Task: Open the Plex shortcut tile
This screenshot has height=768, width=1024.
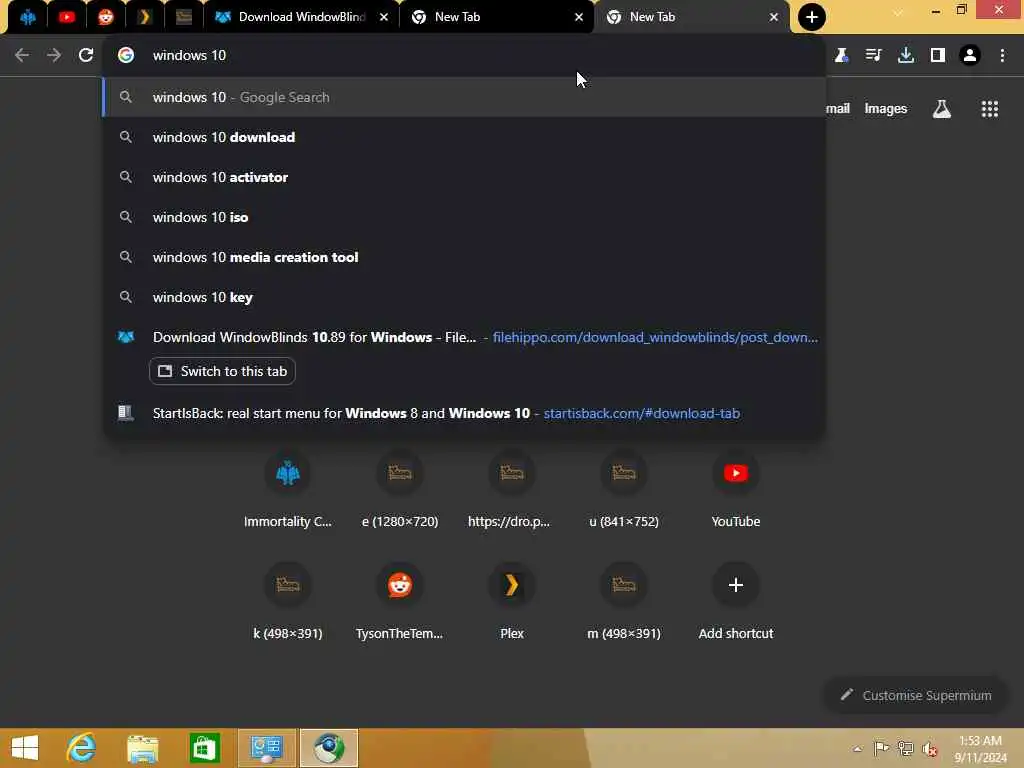Action: coord(511,601)
